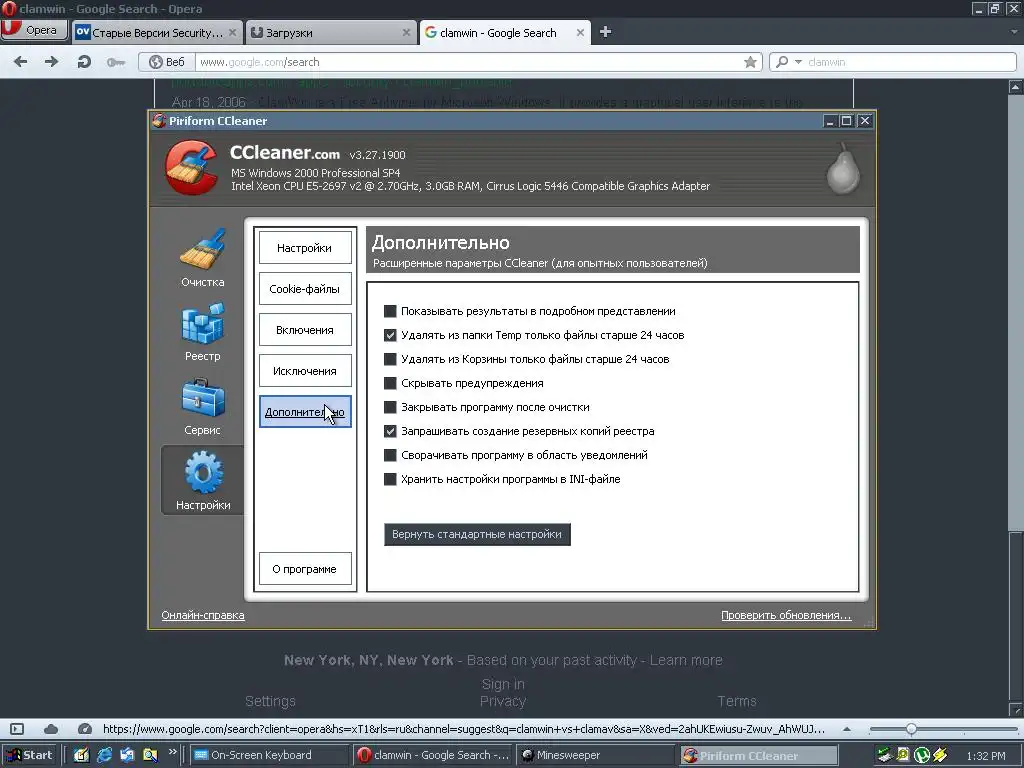This screenshot has height=768, width=1024.
Task: Open search engine dropdown arrow in Opera
Action: 798,62
